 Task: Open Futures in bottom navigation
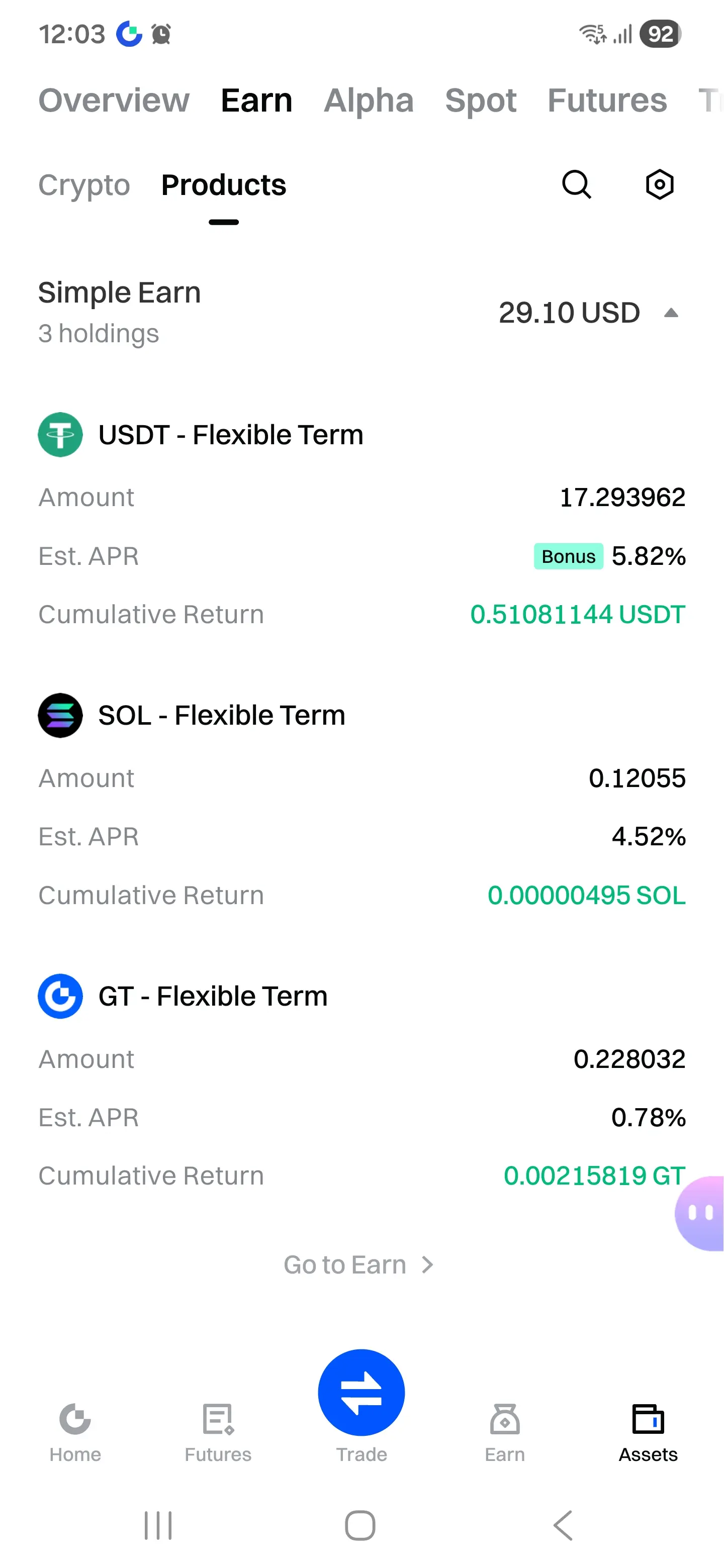point(218,1432)
